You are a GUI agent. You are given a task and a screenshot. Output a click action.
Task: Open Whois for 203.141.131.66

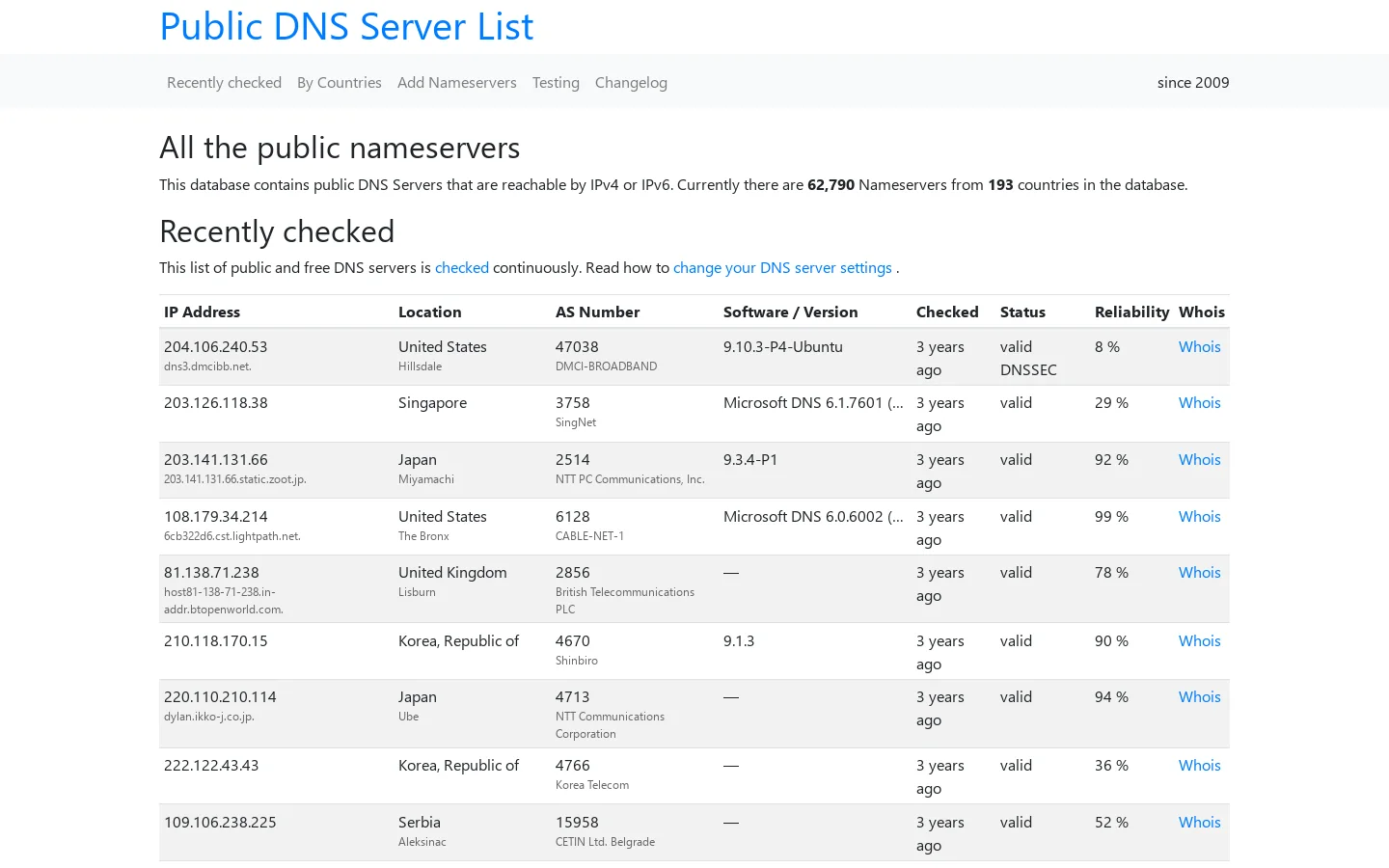(1199, 459)
